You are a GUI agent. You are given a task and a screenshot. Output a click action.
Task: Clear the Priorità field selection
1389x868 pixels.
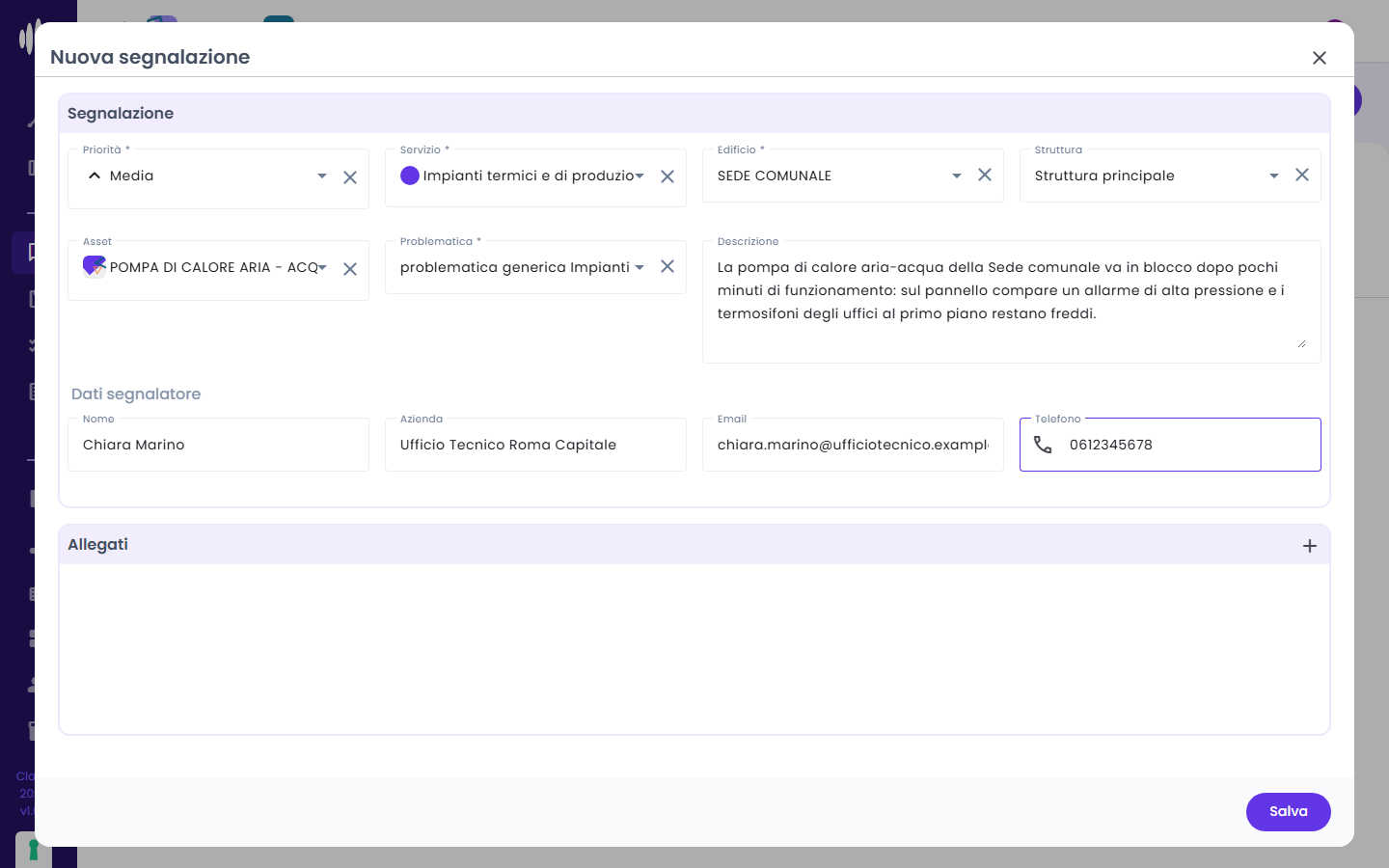click(x=350, y=177)
